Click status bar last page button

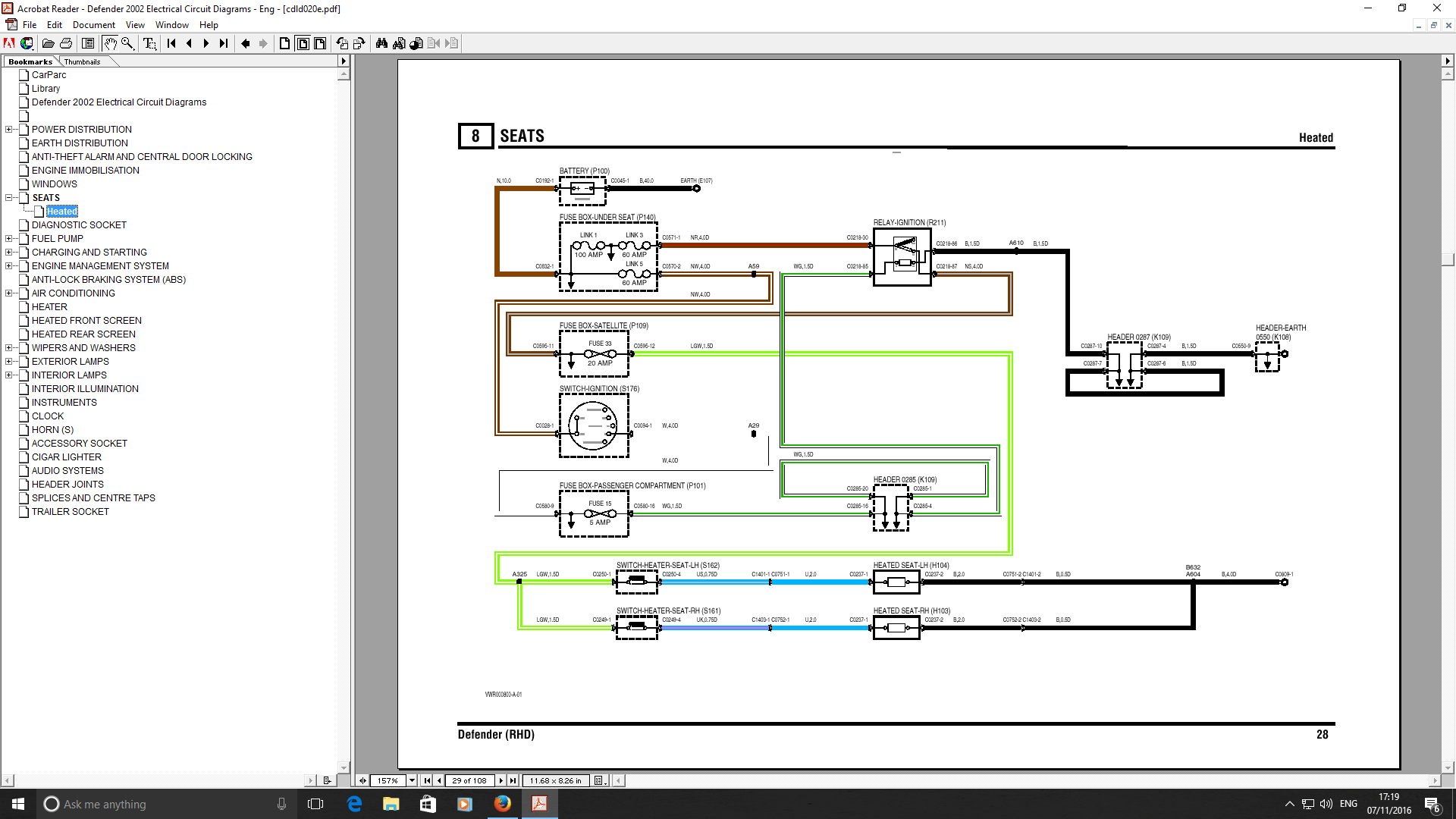(x=513, y=780)
